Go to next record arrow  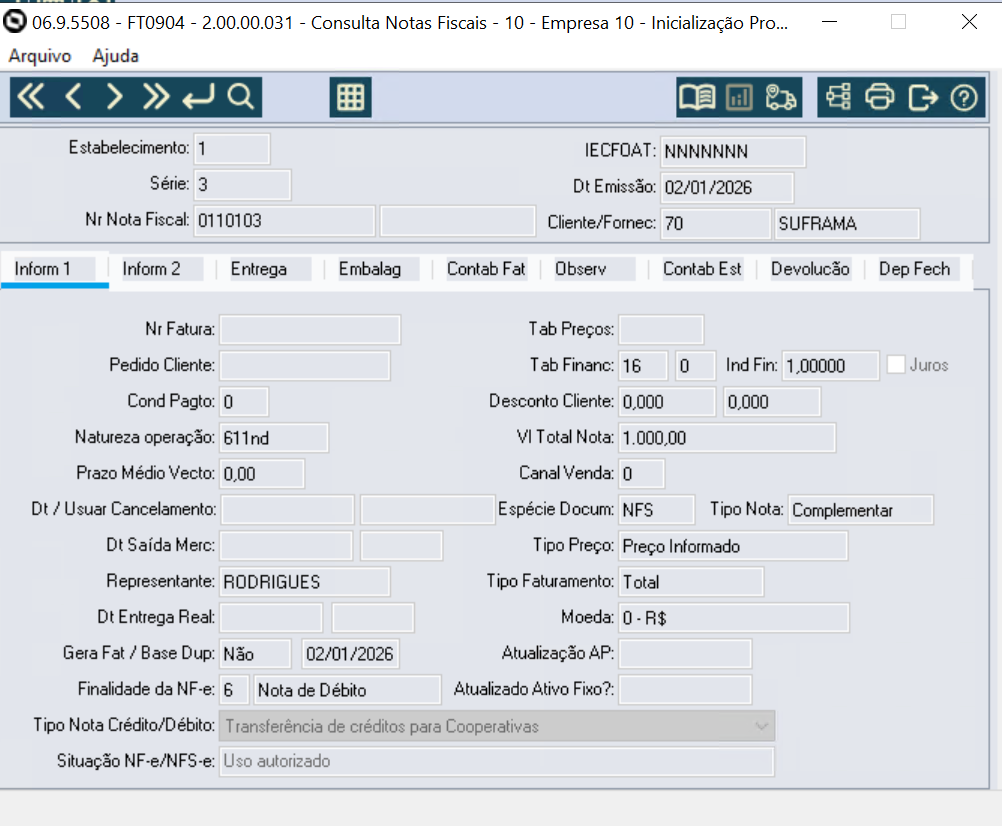tap(114, 97)
